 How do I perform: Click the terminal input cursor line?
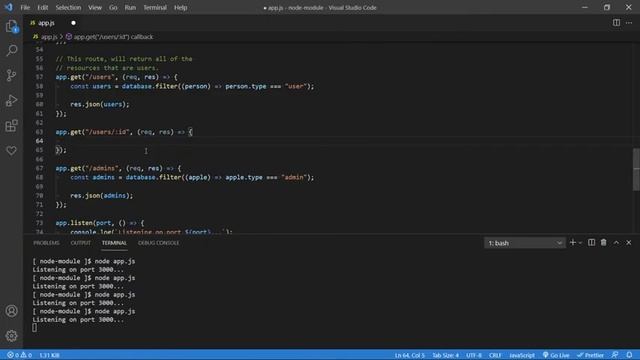tap(35, 327)
